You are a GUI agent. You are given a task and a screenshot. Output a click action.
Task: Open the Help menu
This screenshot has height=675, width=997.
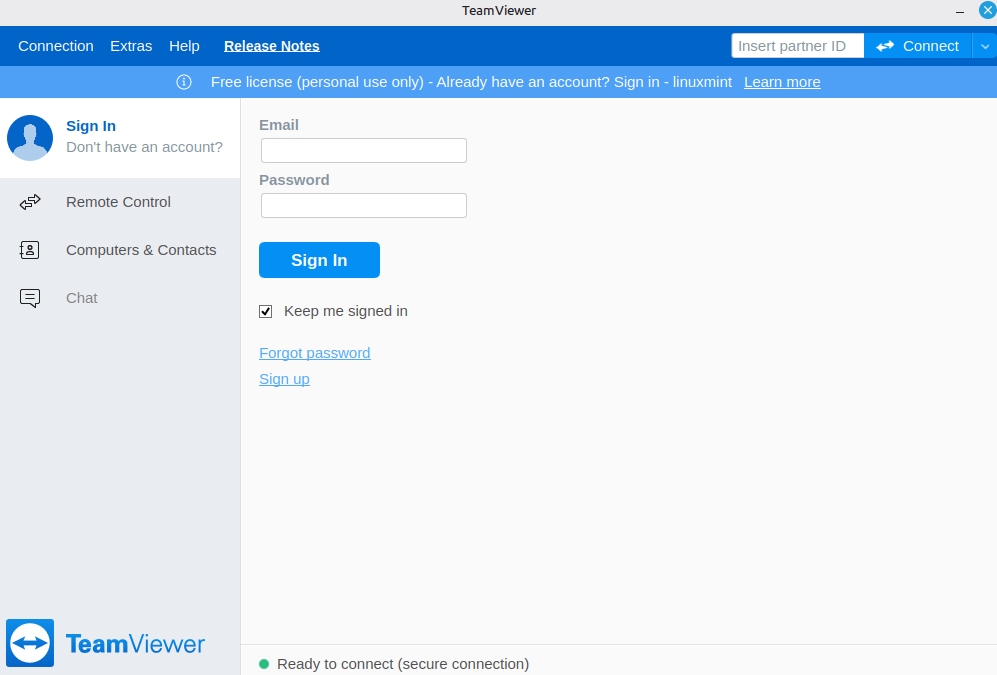184,45
